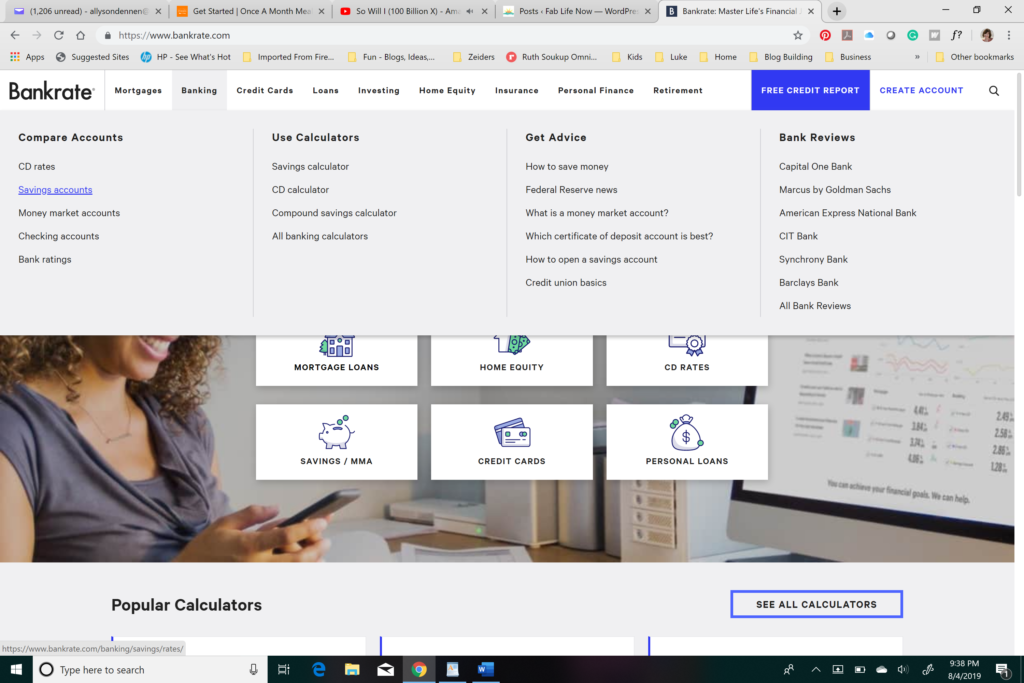Viewport: 1024px width, 683px height.
Task: Open the Insurance nav menu
Action: click(x=517, y=91)
